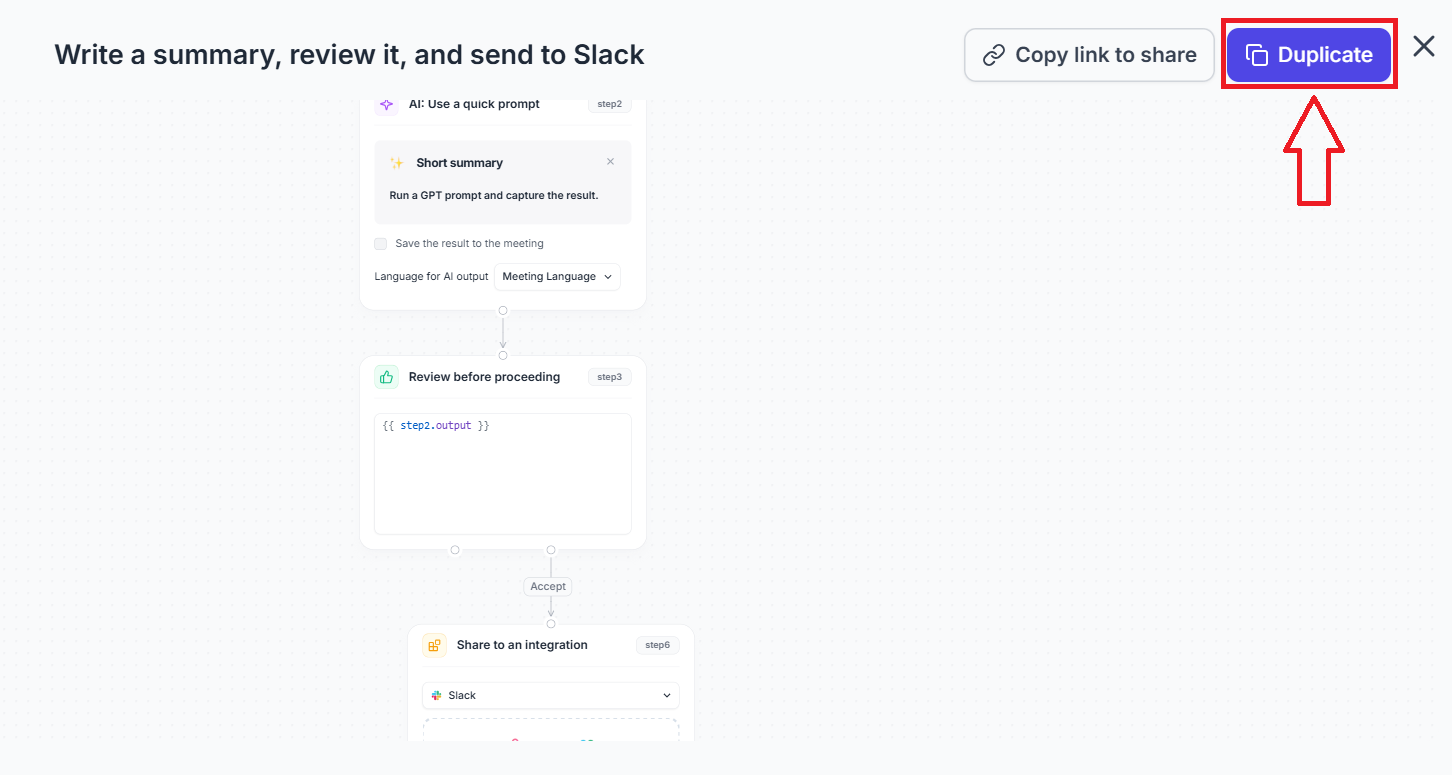This screenshot has height=775, width=1452.
Task: Click inside the step2.output text field
Action: pyautogui.click(x=502, y=474)
